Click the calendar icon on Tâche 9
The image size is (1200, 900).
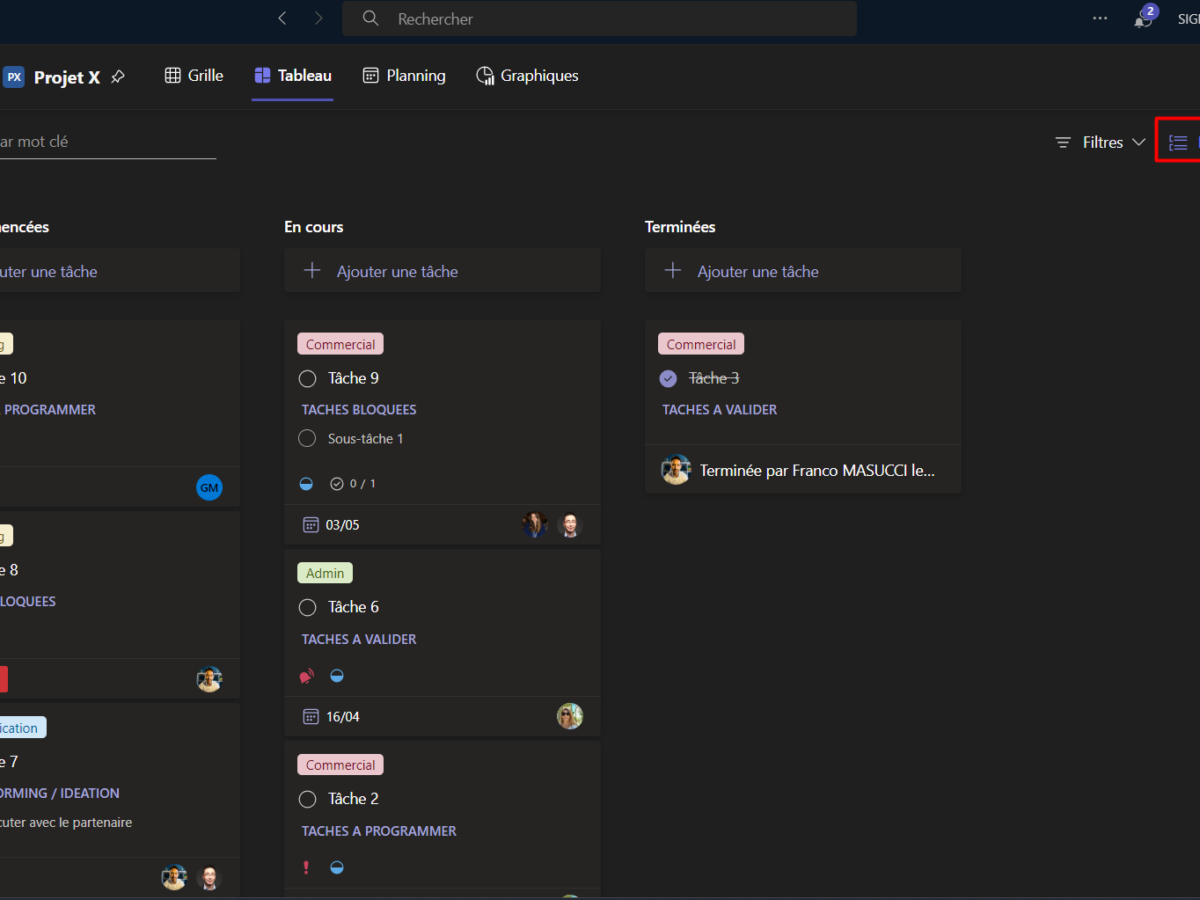point(310,525)
